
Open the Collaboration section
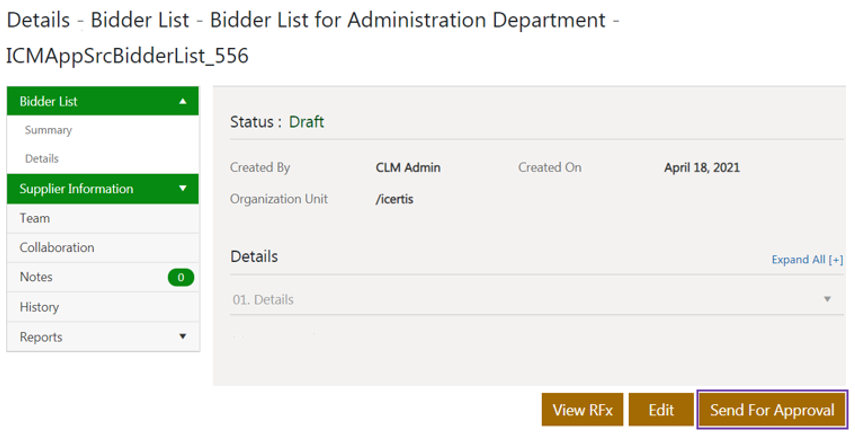coord(57,247)
